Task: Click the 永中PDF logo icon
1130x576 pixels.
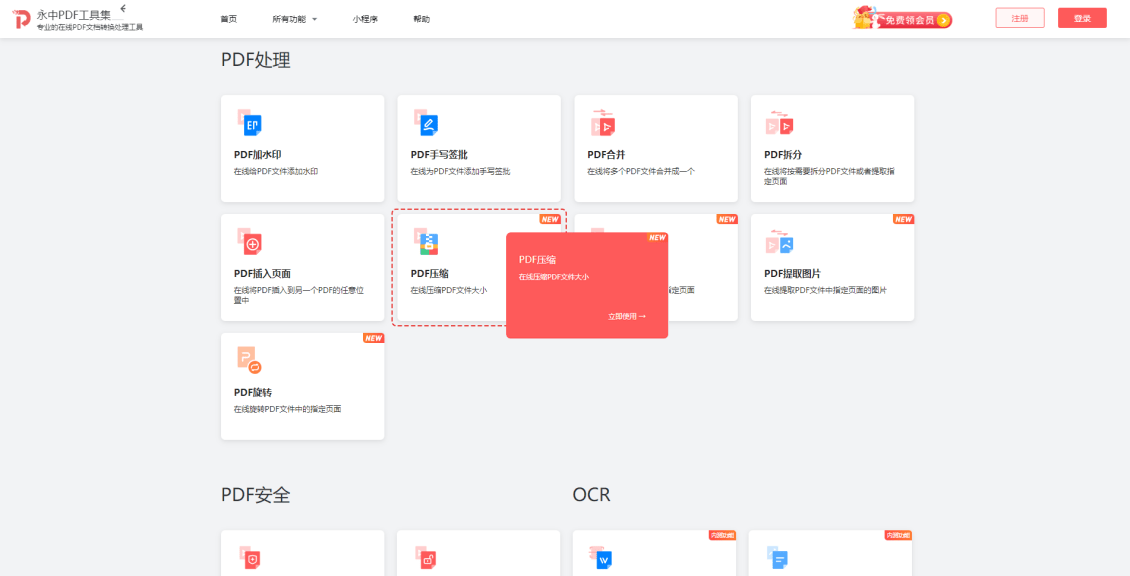Action: [x=22, y=19]
